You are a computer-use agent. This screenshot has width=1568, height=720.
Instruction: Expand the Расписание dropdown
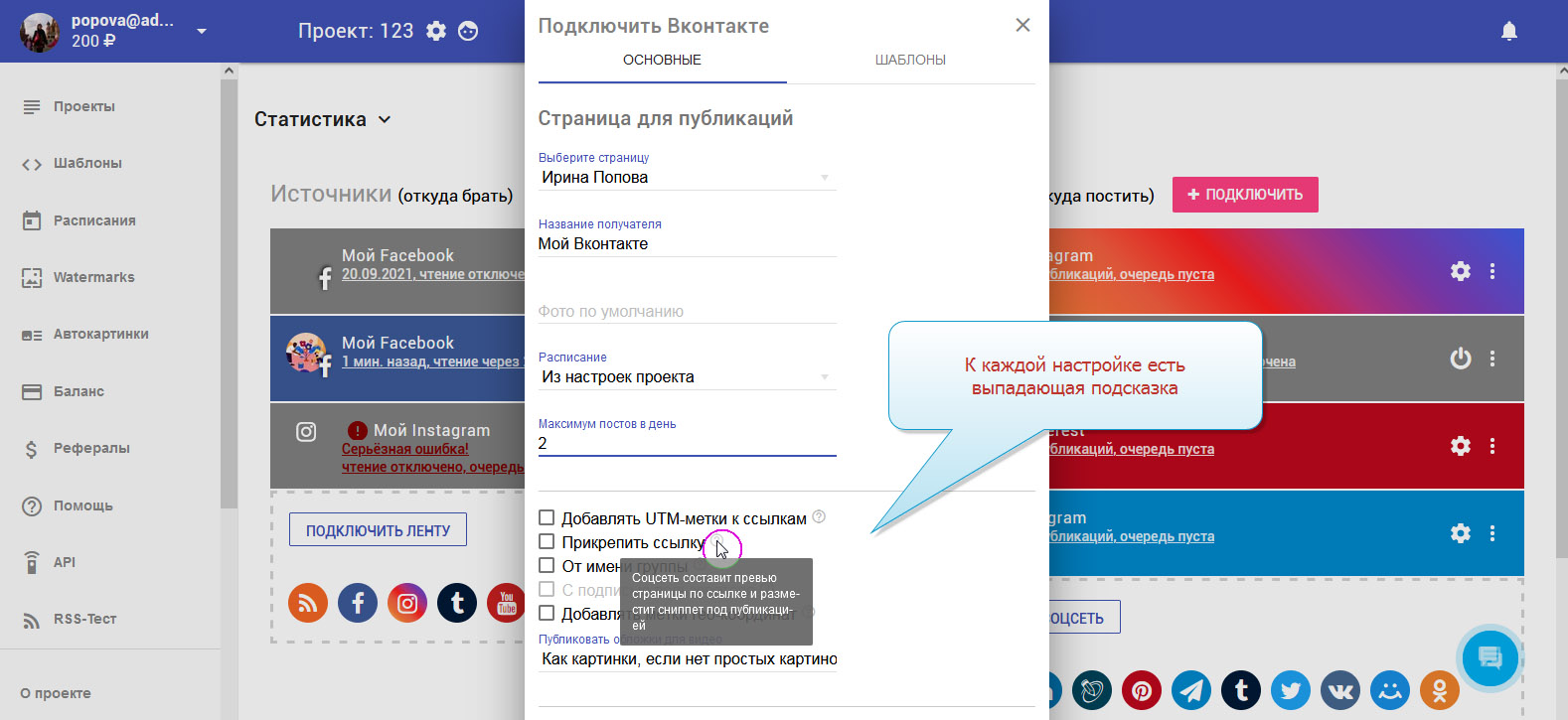click(x=686, y=377)
